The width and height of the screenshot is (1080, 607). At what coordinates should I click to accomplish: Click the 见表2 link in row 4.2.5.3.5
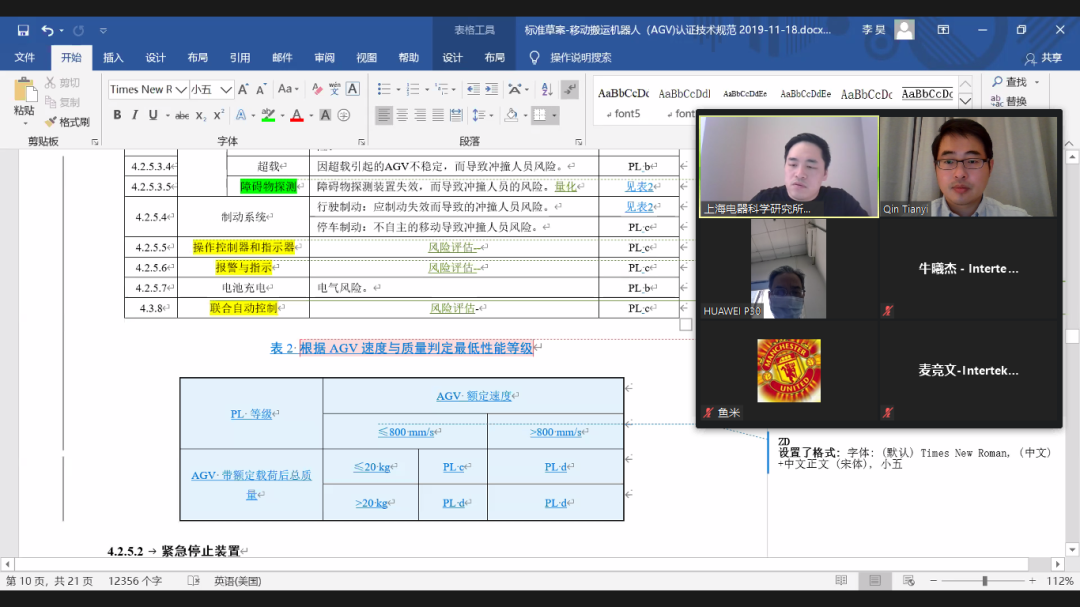click(638, 186)
